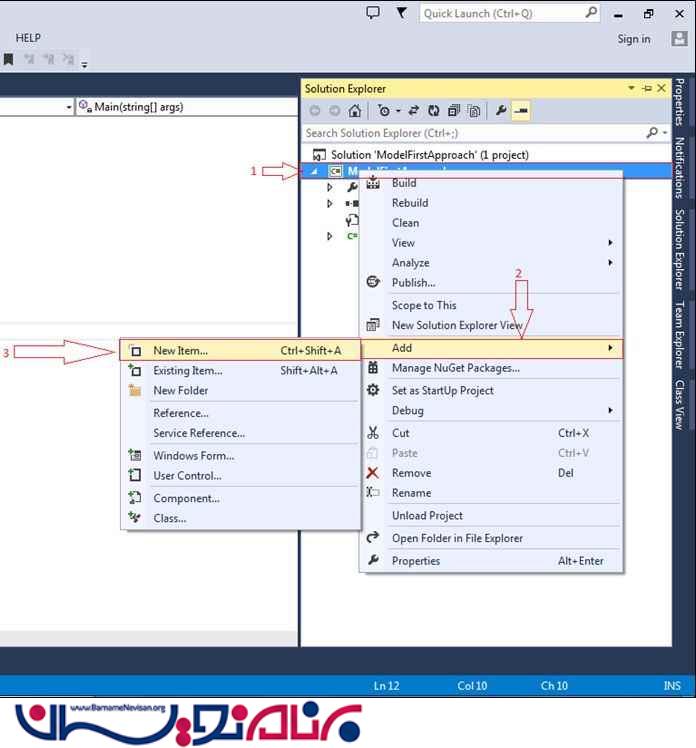Click the Sync with Active Document icon
Image resolution: width=696 pixels, height=748 pixels.
click(x=413, y=111)
